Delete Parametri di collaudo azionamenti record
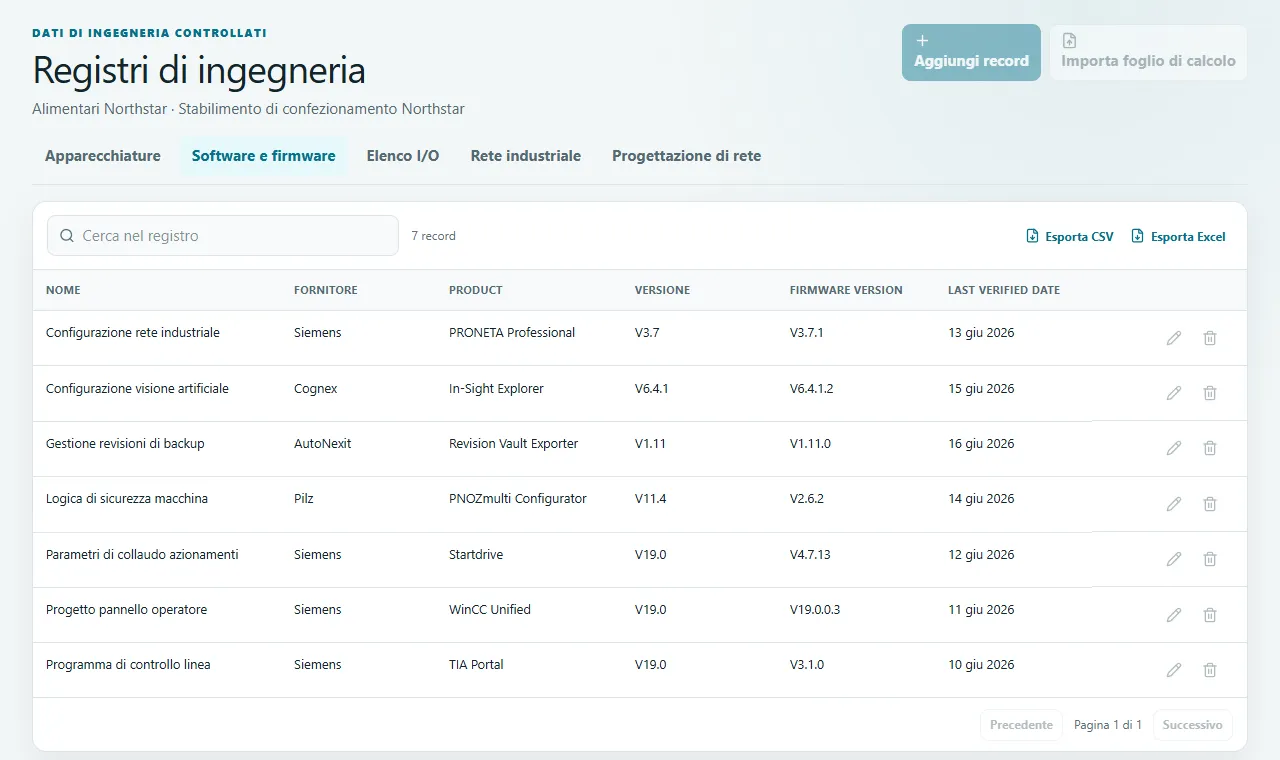This screenshot has height=760, width=1280. click(x=1210, y=559)
